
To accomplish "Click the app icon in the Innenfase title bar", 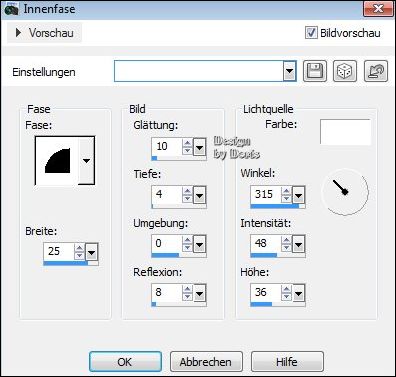I will click(11, 8).
